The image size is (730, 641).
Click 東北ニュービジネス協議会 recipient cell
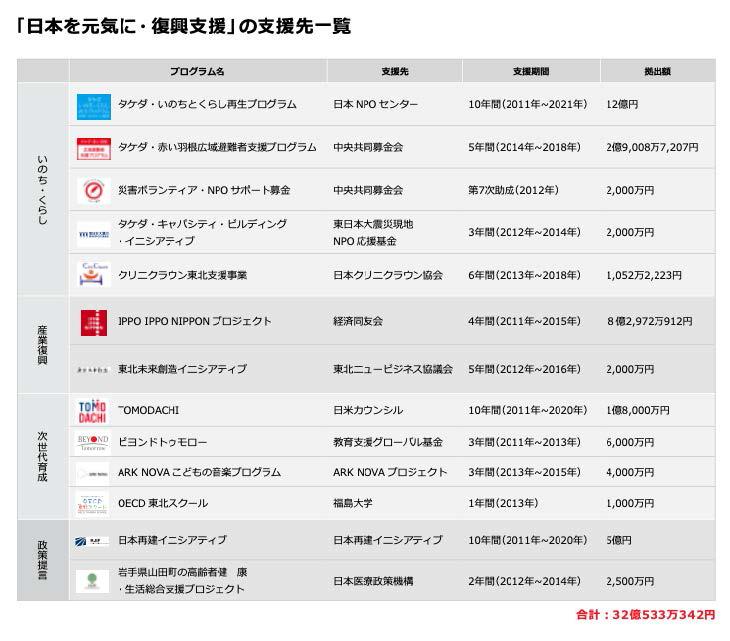(x=393, y=369)
